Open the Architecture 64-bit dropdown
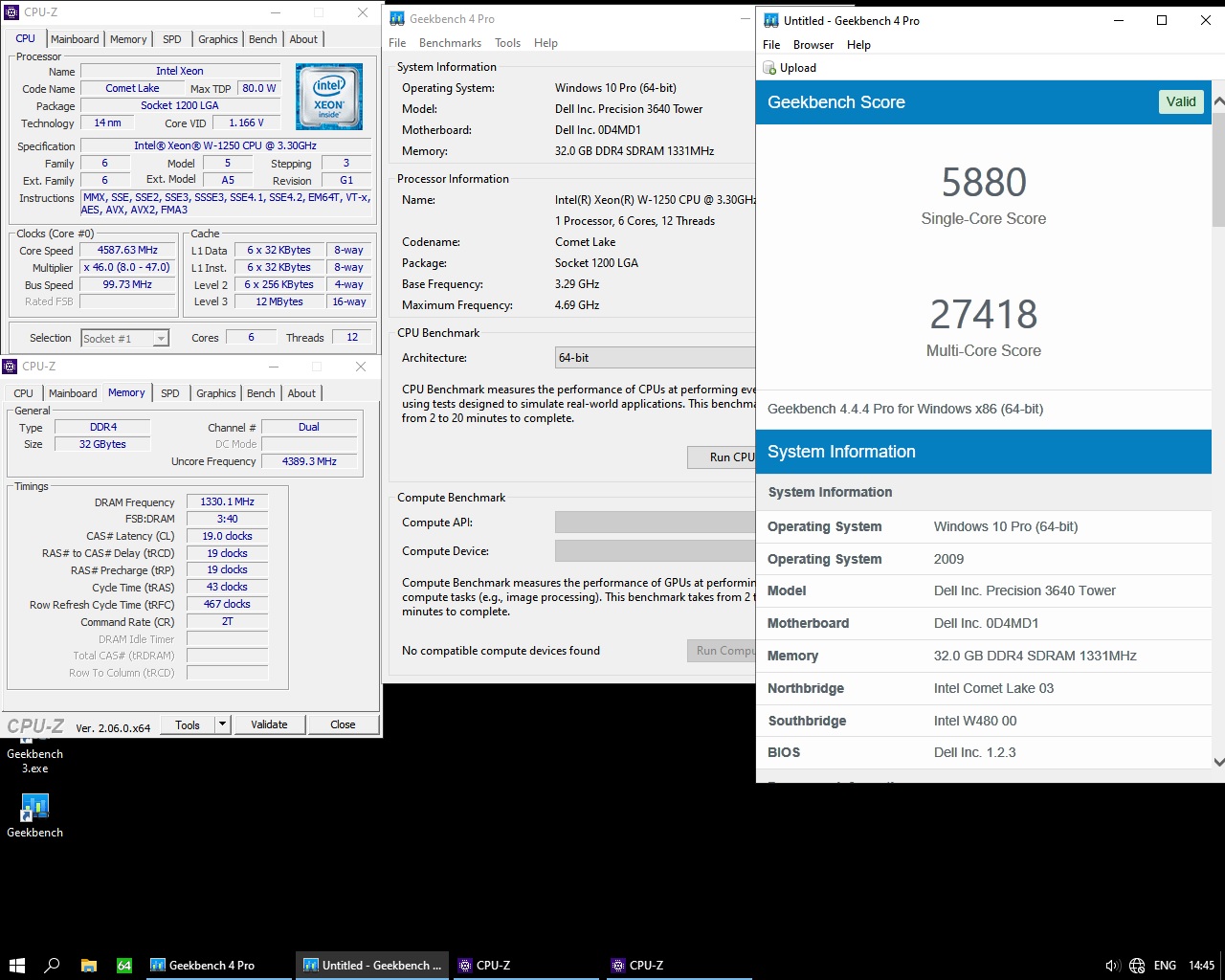The image size is (1225, 980). pos(656,358)
